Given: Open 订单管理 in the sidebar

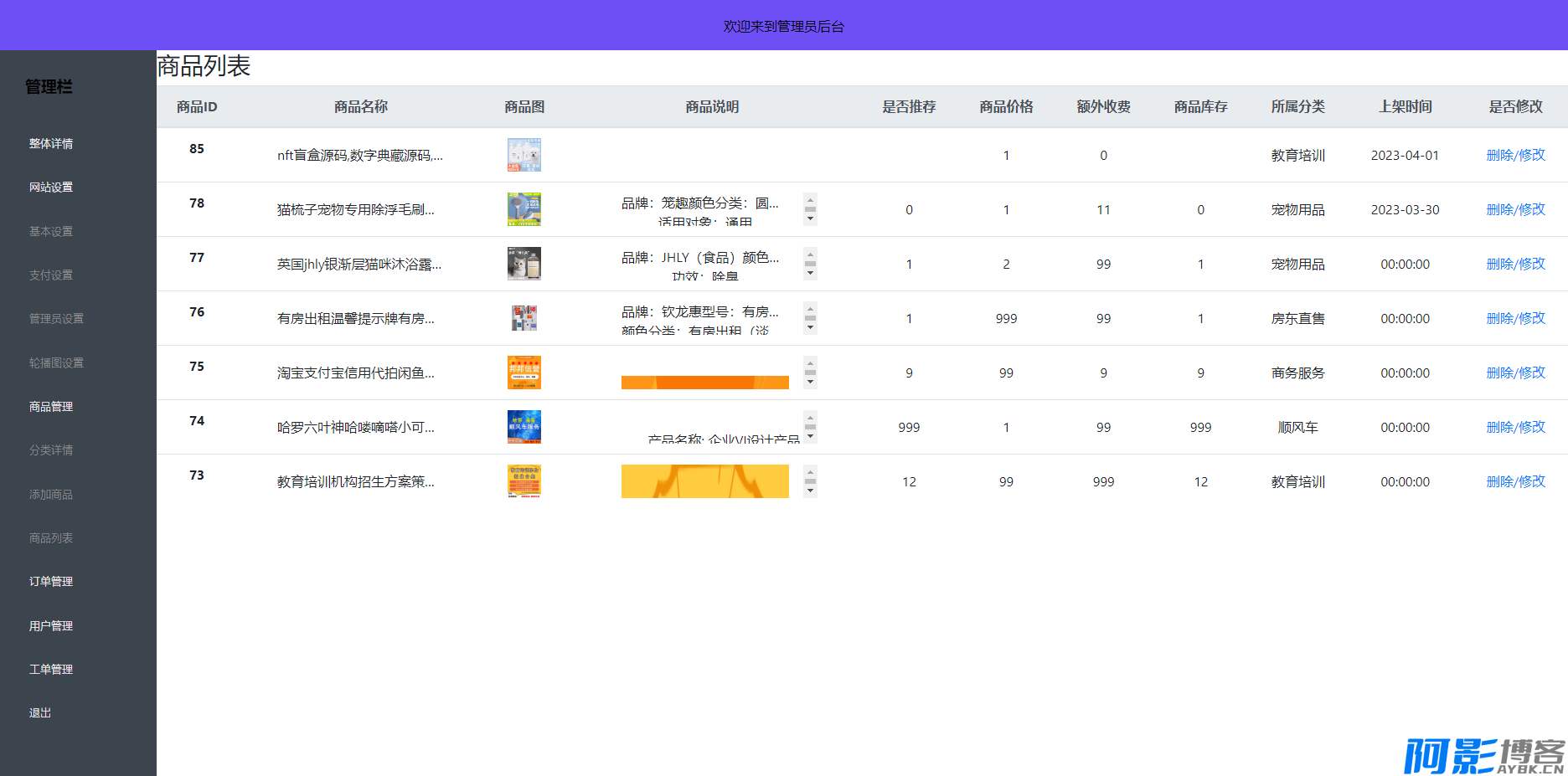Looking at the screenshot, I should coord(51,582).
